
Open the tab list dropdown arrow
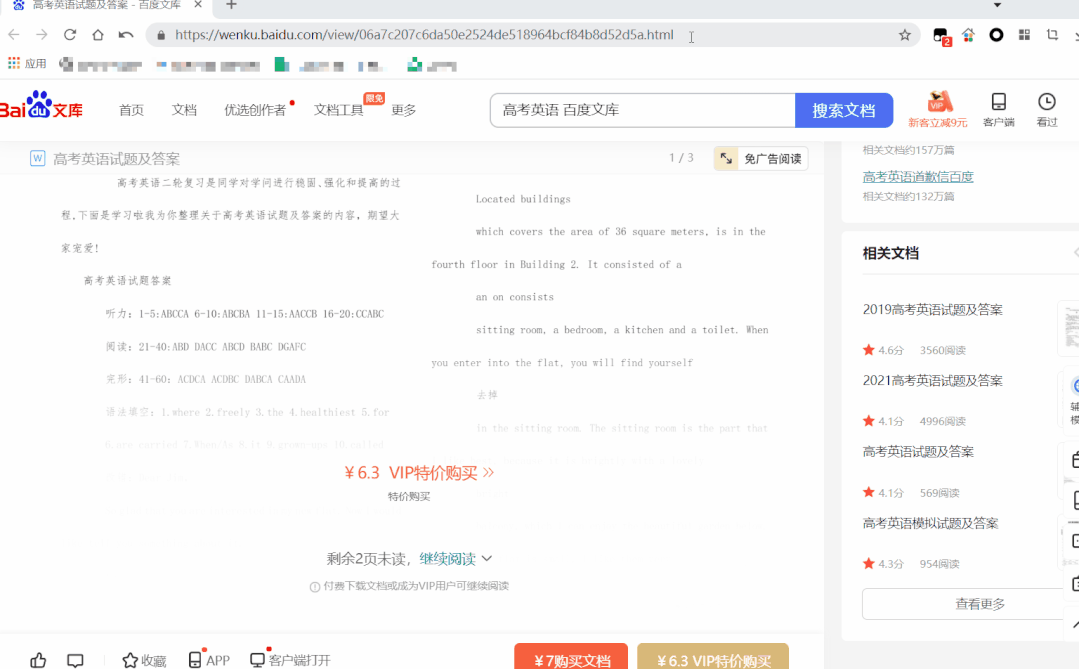tap(997, 5)
